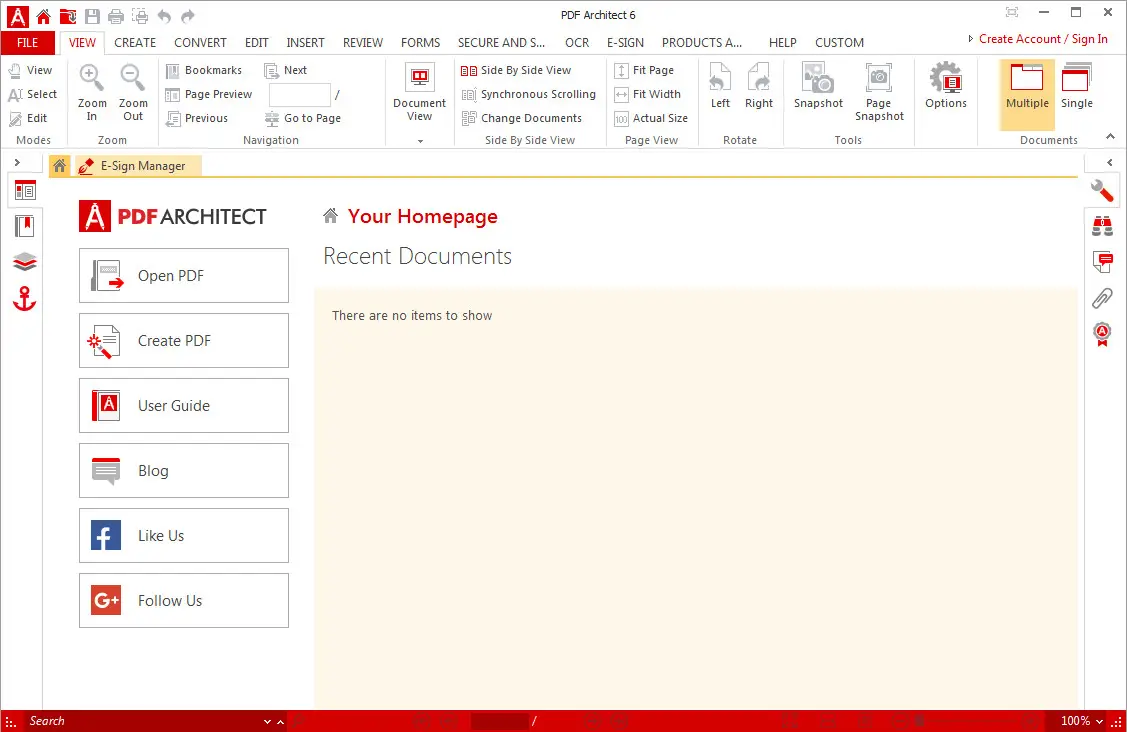
Task: Toggle the Bookmarks pane
Action: [x=204, y=70]
